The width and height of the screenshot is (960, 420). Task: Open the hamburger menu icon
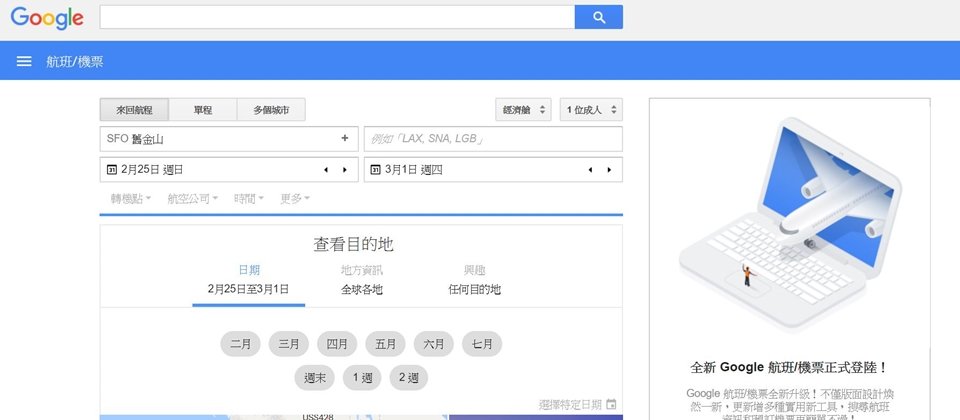click(x=24, y=61)
